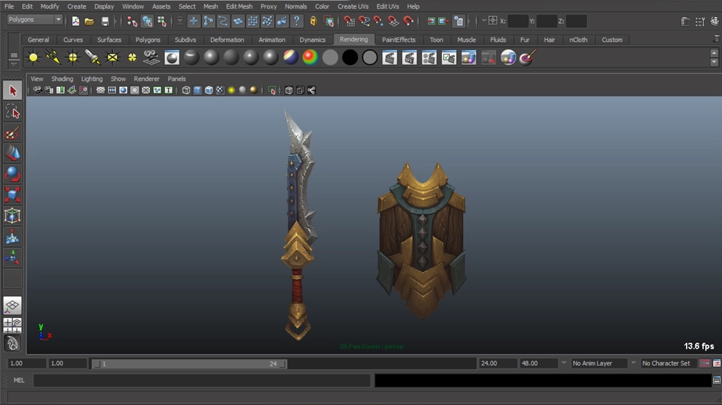Open the Edit Mesh menu
The height and width of the screenshot is (405, 722).
[239, 6]
